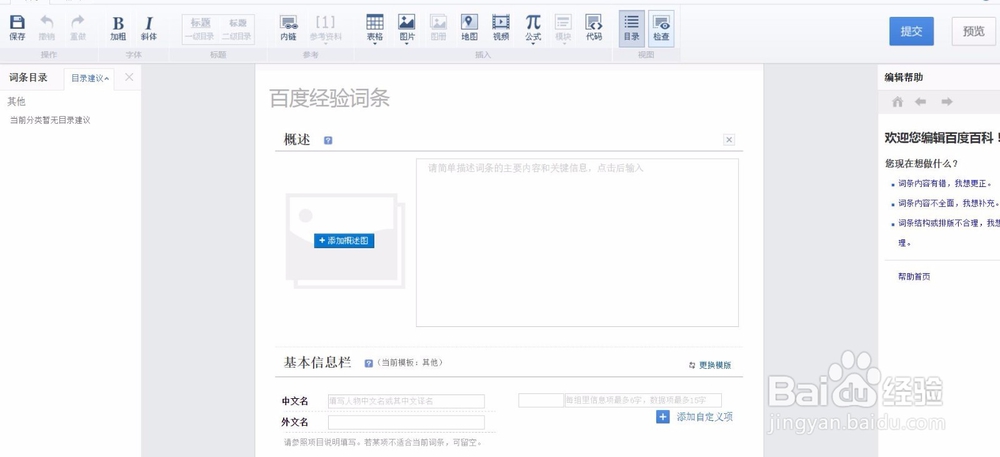Apply Bold (加粗) formatting
Screen dimensions: 1000x457
pos(118,28)
